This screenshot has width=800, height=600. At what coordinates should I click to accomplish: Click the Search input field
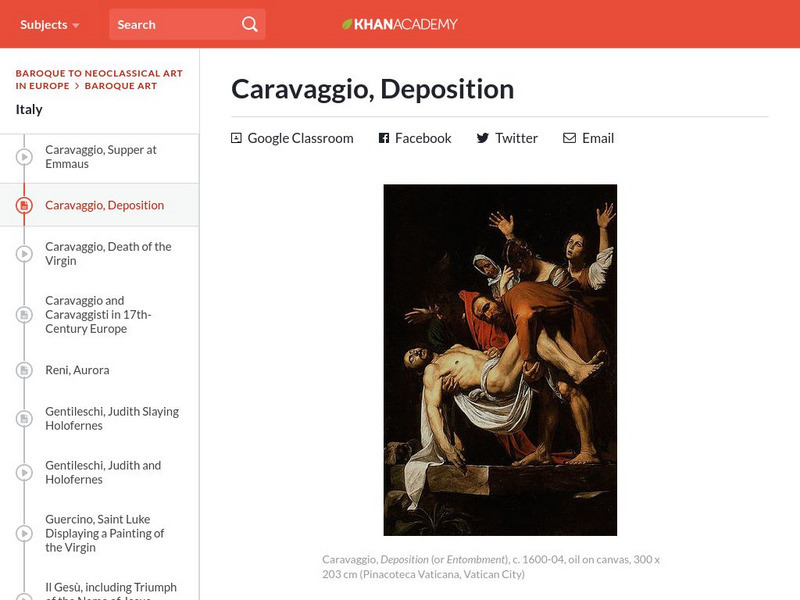(x=187, y=24)
